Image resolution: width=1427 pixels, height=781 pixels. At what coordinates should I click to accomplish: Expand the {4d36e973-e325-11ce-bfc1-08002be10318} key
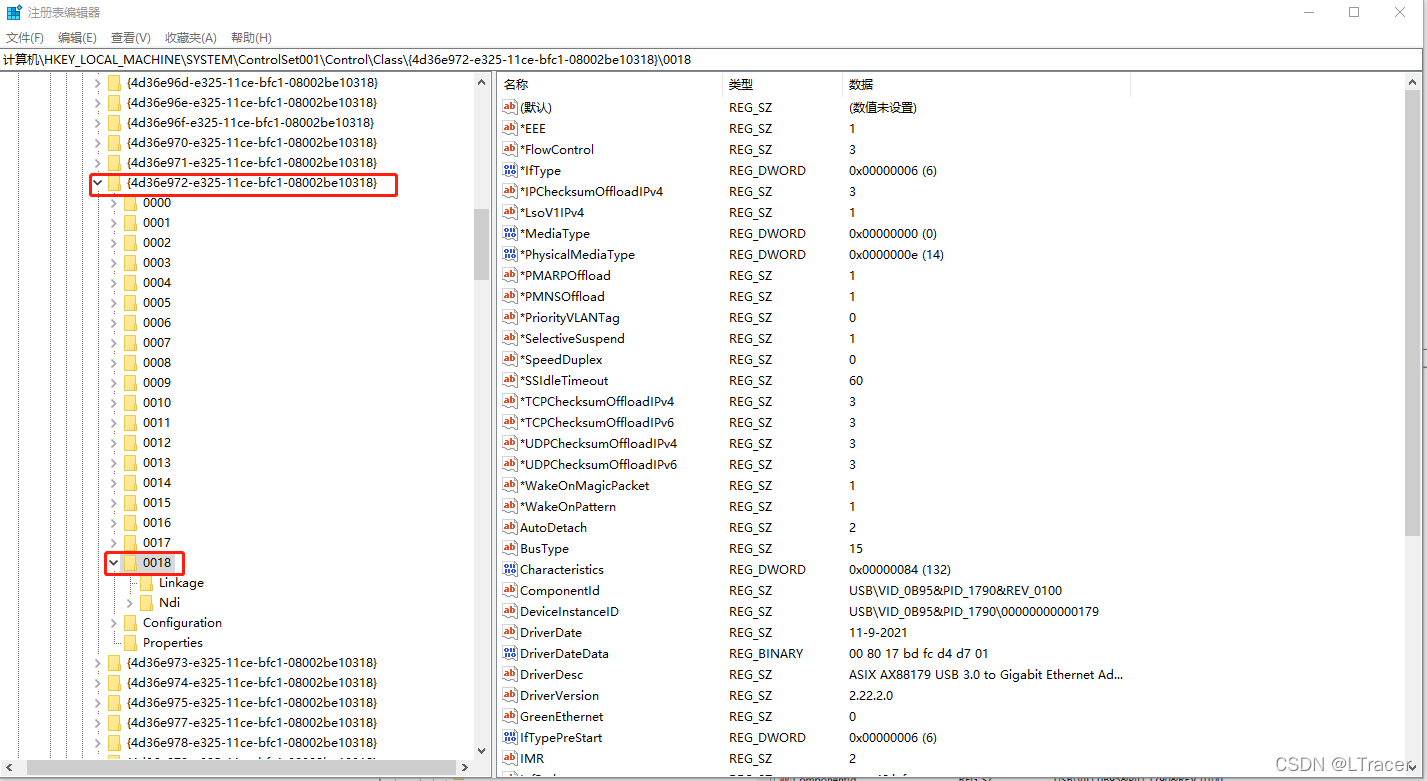(x=97, y=662)
